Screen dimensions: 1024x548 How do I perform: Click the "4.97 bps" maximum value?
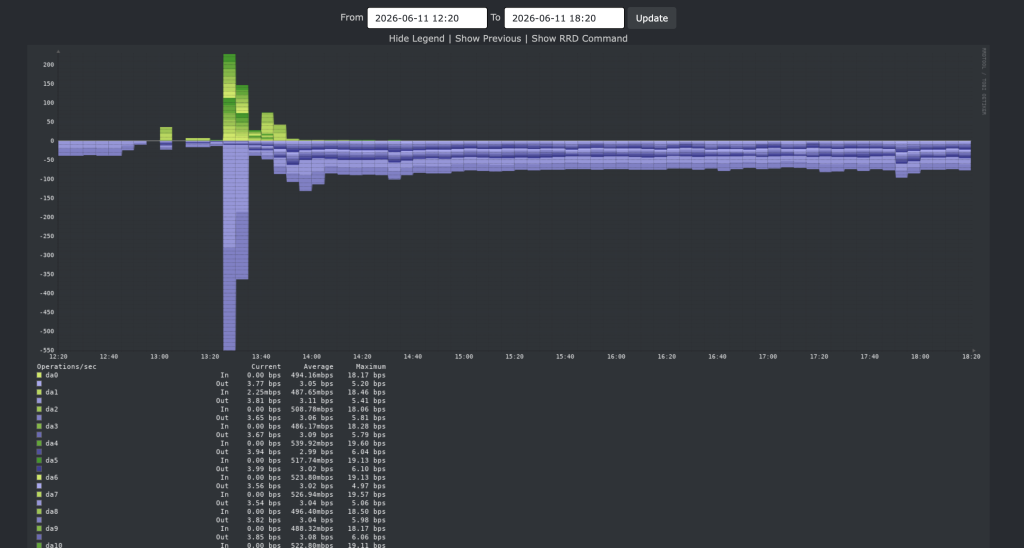tap(368, 486)
